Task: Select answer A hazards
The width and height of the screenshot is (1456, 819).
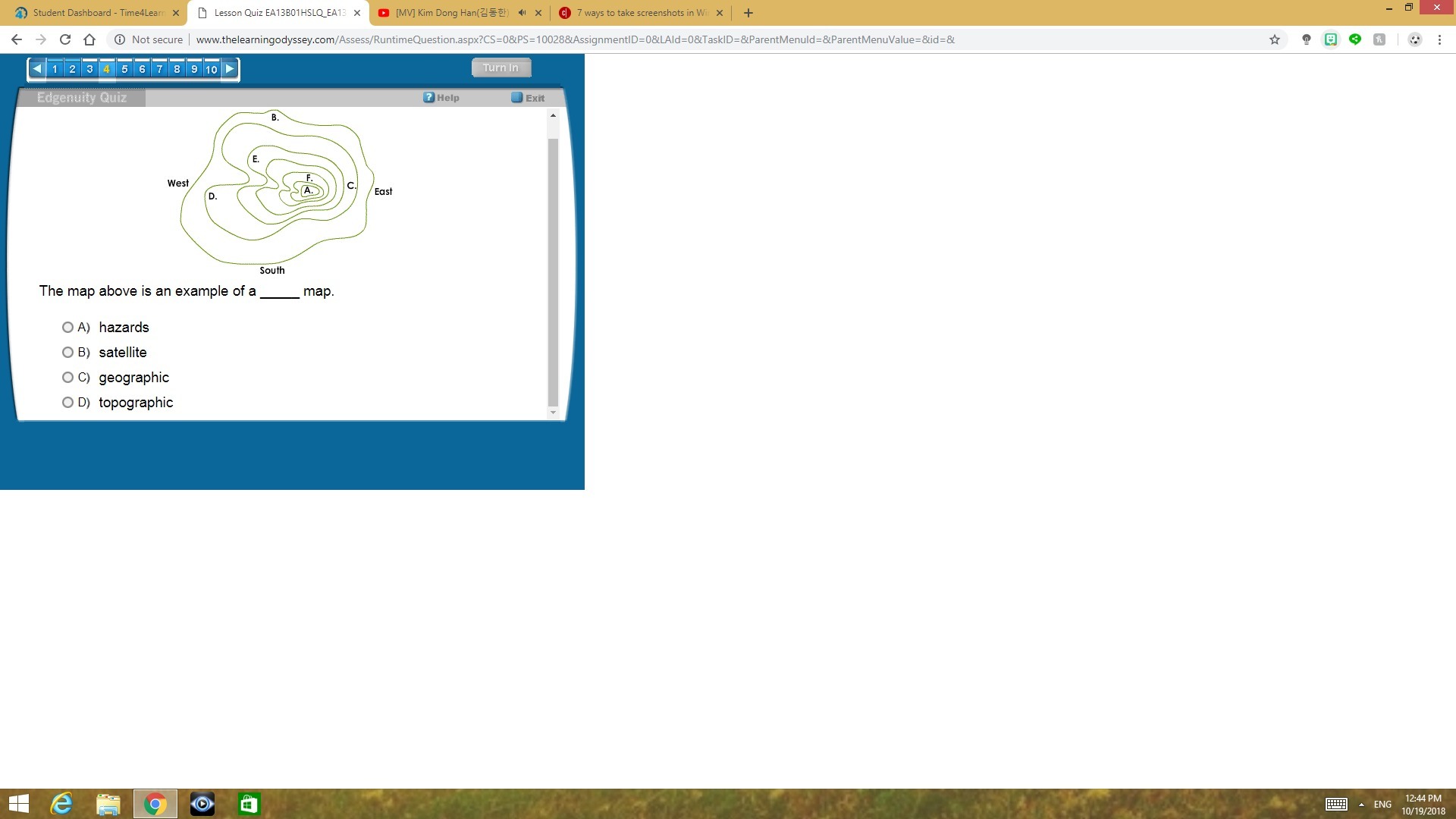Action: 67,328
